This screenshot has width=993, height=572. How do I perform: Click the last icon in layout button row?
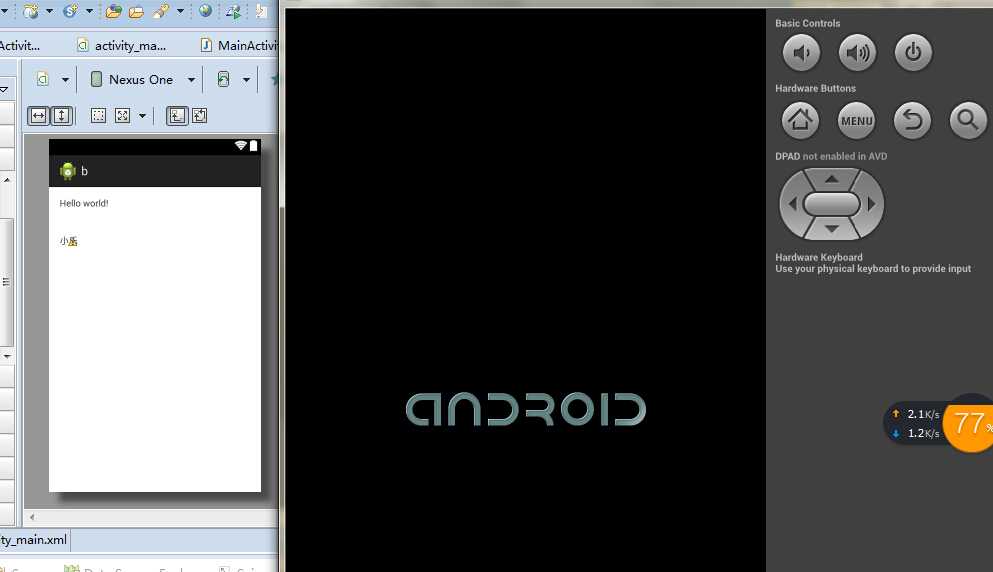(199, 115)
